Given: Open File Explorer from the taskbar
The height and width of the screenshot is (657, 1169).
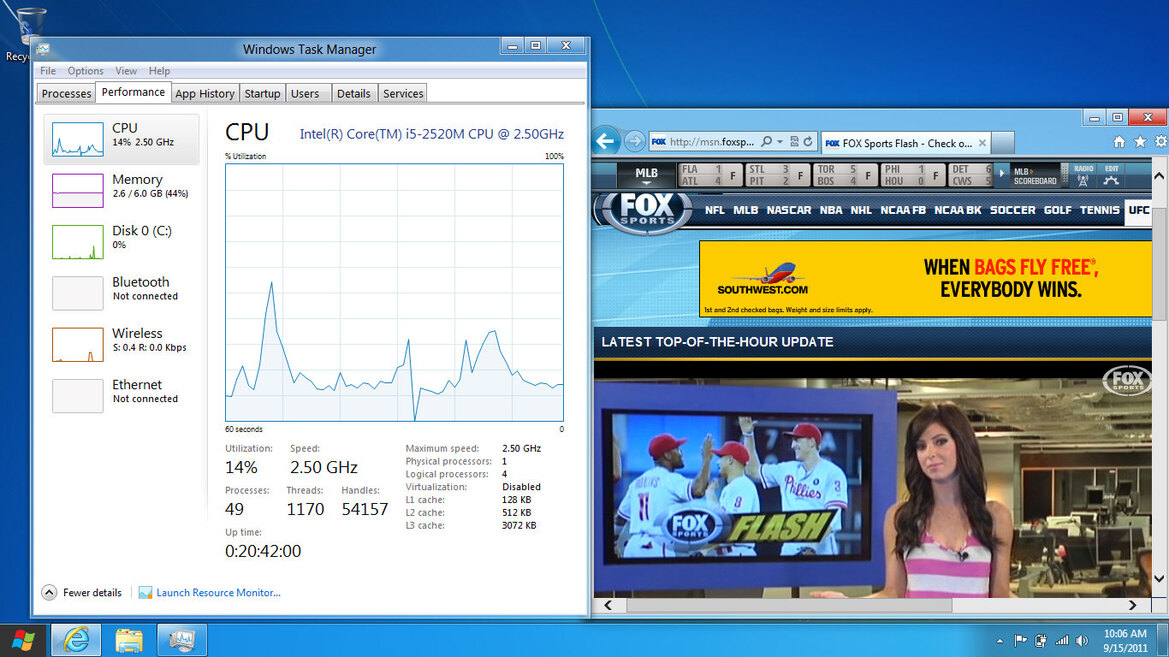Looking at the screenshot, I should [x=128, y=641].
